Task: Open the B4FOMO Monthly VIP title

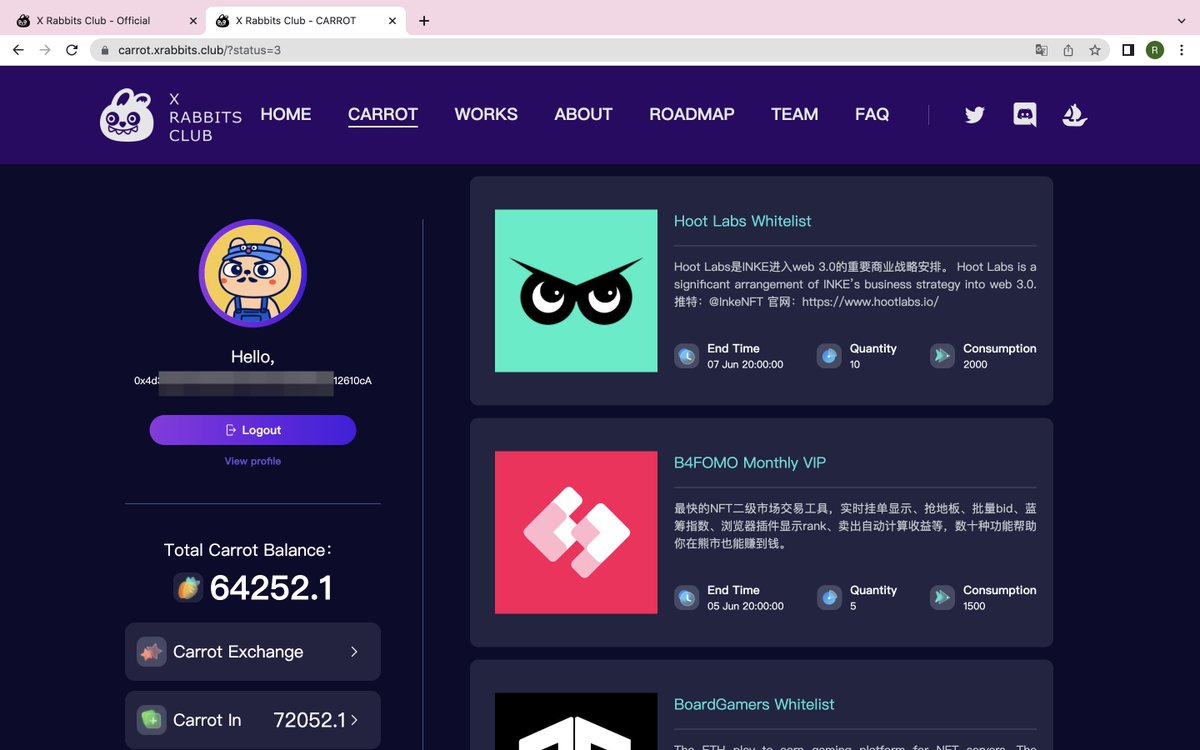Action: (750, 463)
